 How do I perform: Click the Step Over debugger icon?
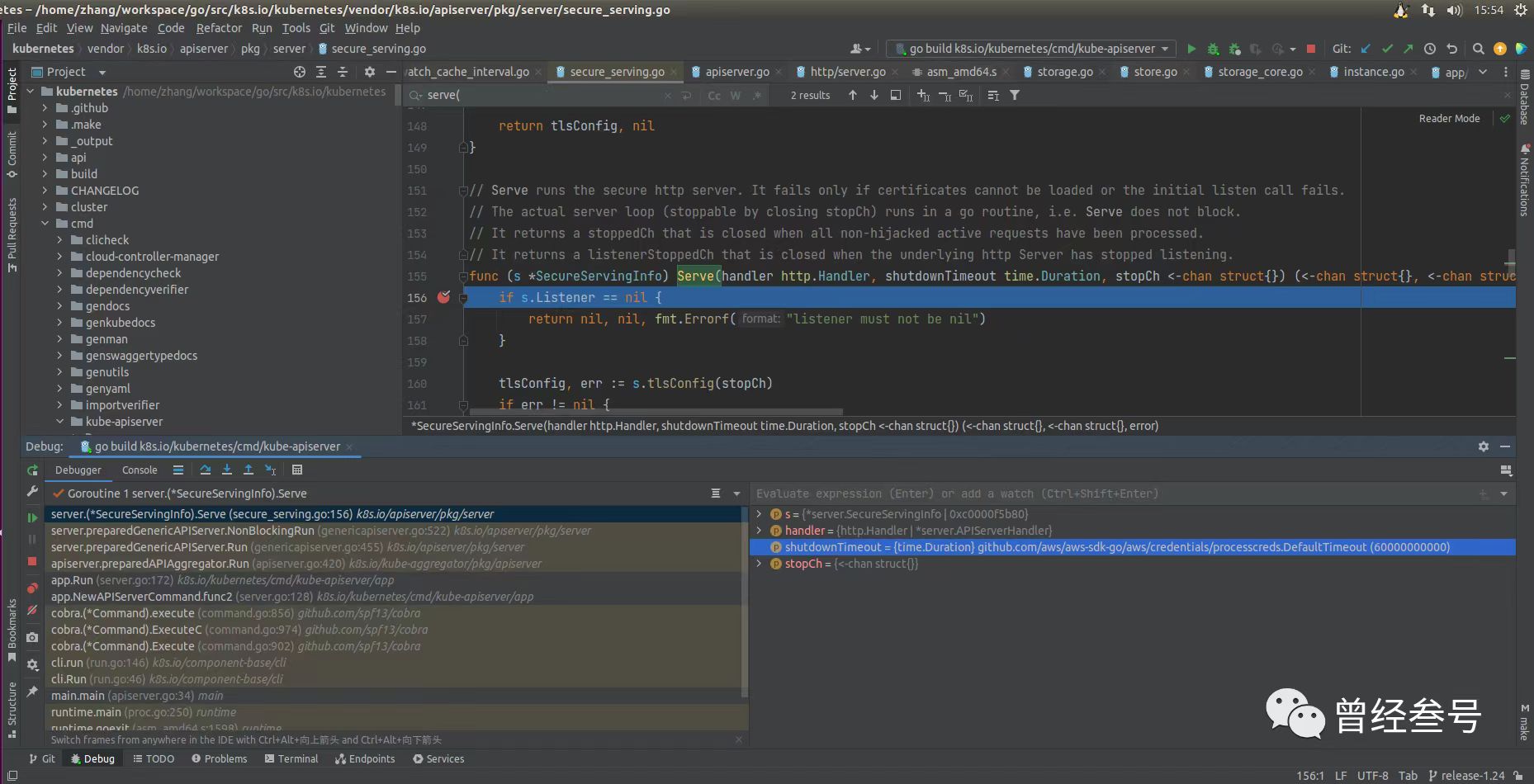click(206, 470)
